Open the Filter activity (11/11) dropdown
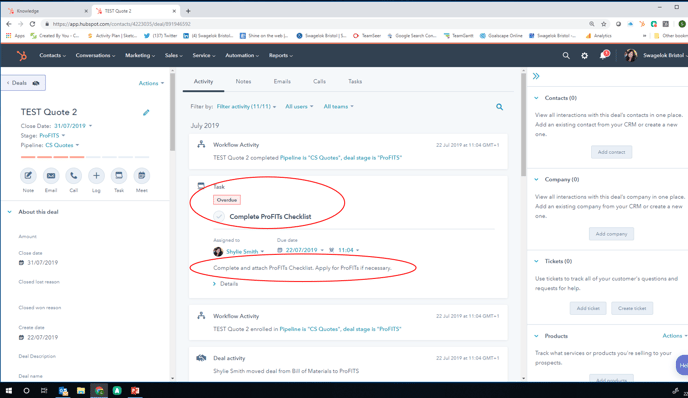688x398 pixels. click(246, 107)
